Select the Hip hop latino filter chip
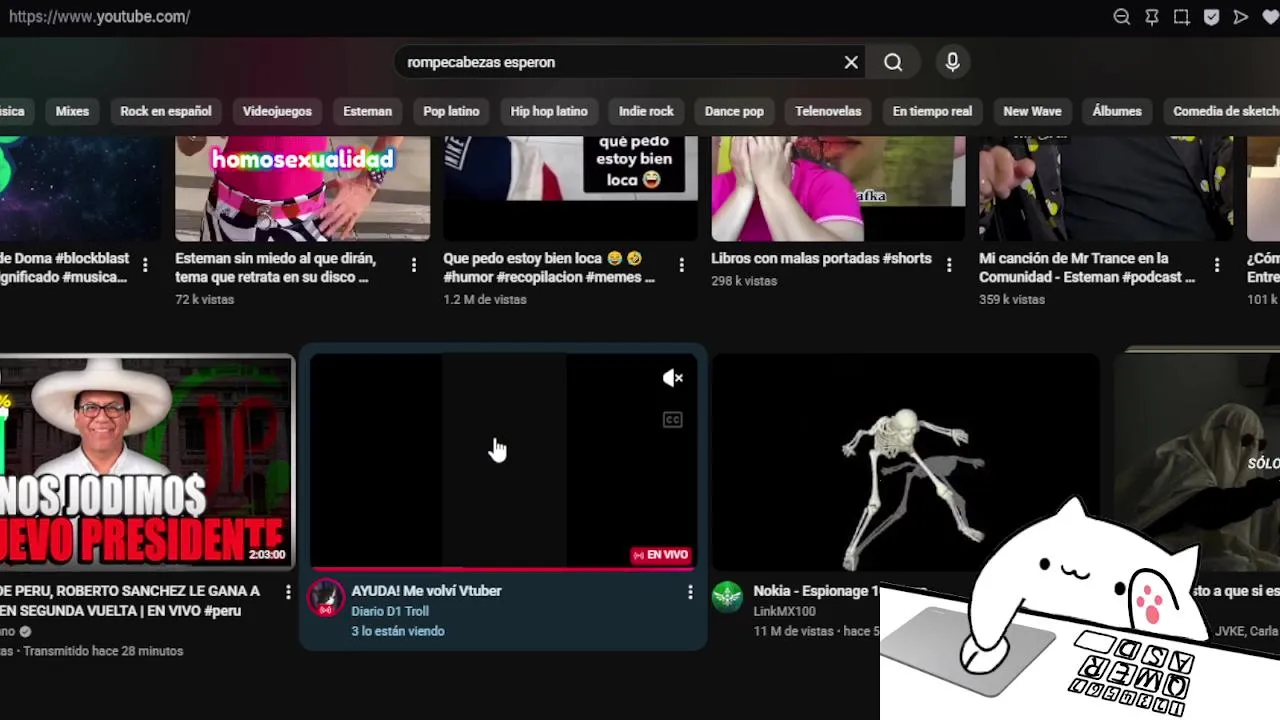This screenshot has width=1280, height=720. pyautogui.click(x=549, y=111)
